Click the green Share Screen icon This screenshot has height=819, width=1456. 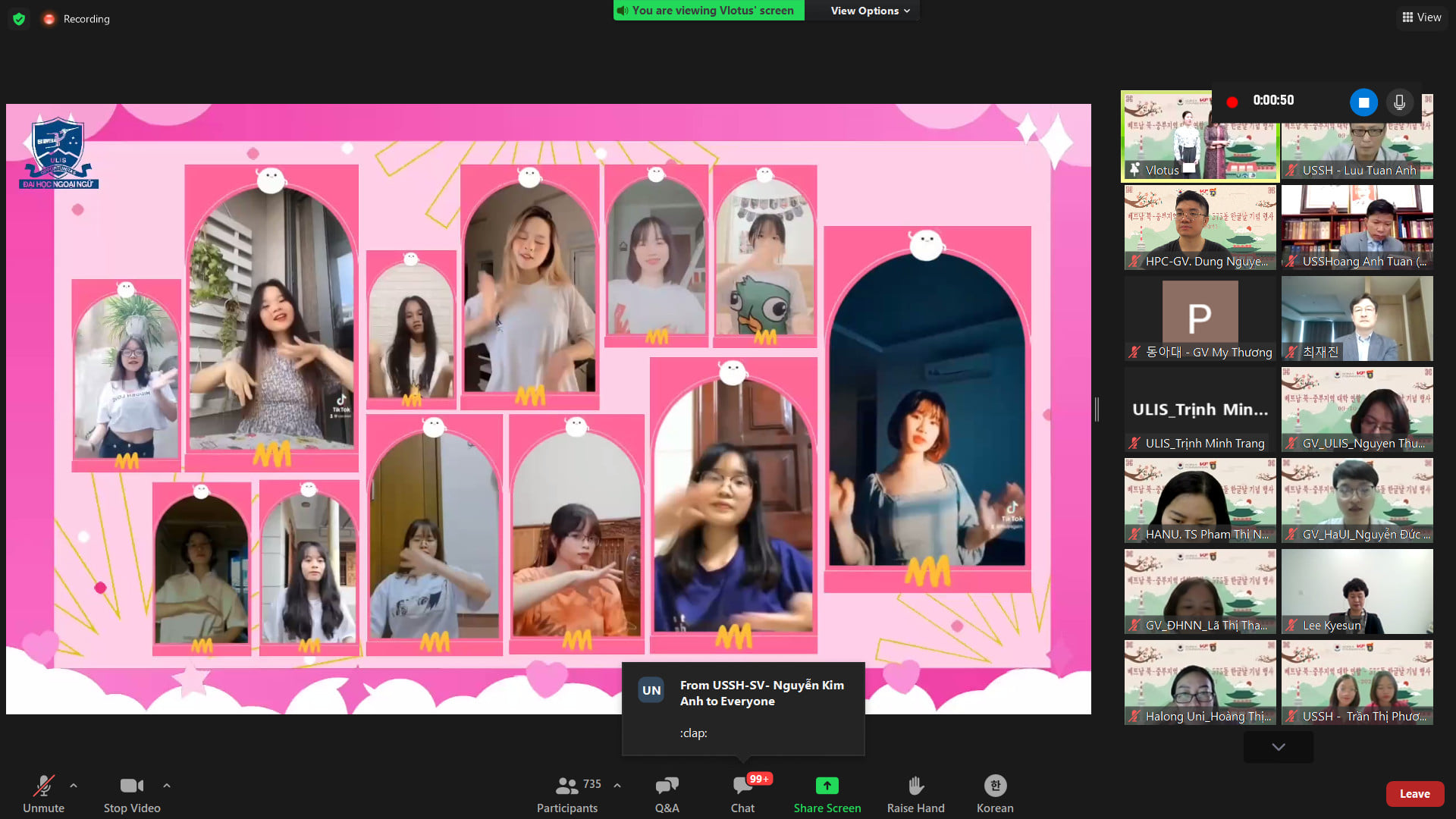(x=827, y=786)
